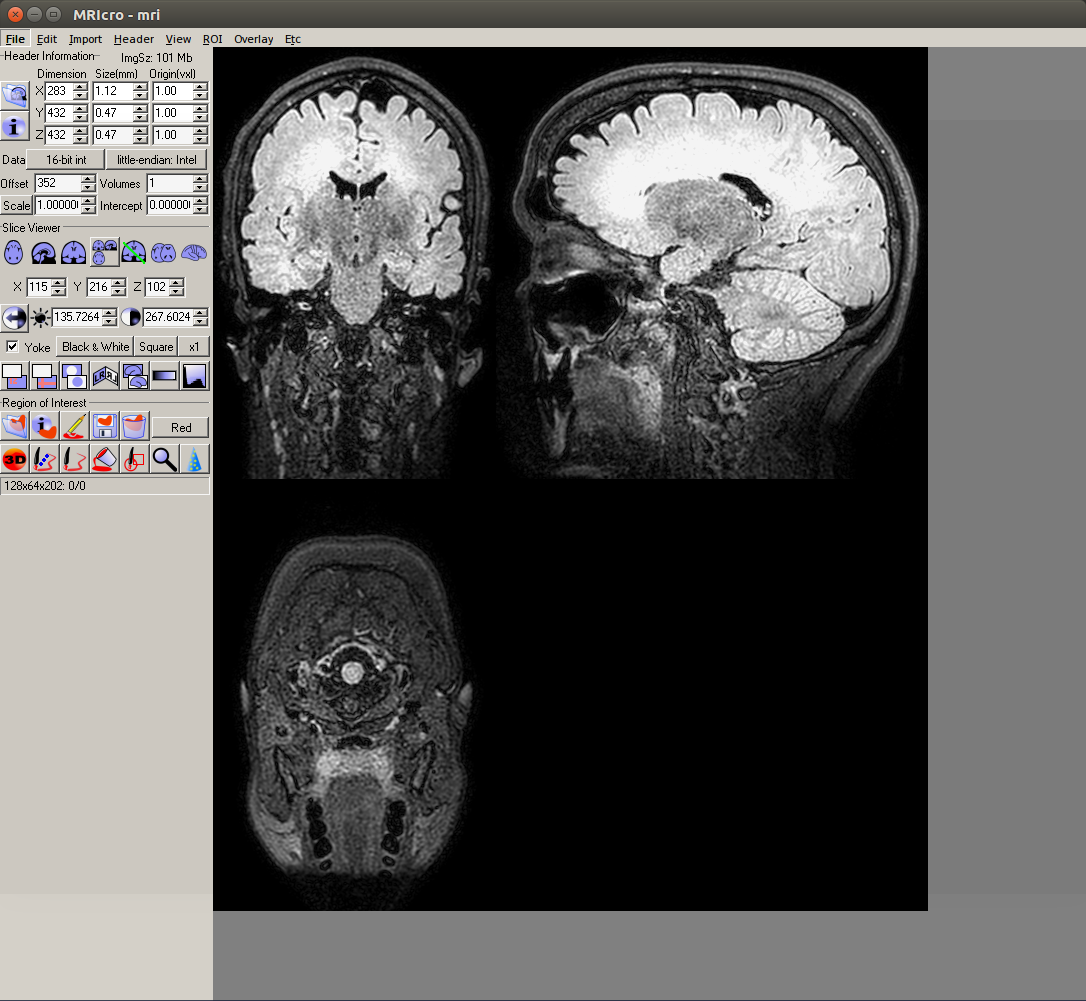Viewport: 1086px width, 1001px height.
Task: Select the ROI pencil drawing tool
Action: click(73, 425)
